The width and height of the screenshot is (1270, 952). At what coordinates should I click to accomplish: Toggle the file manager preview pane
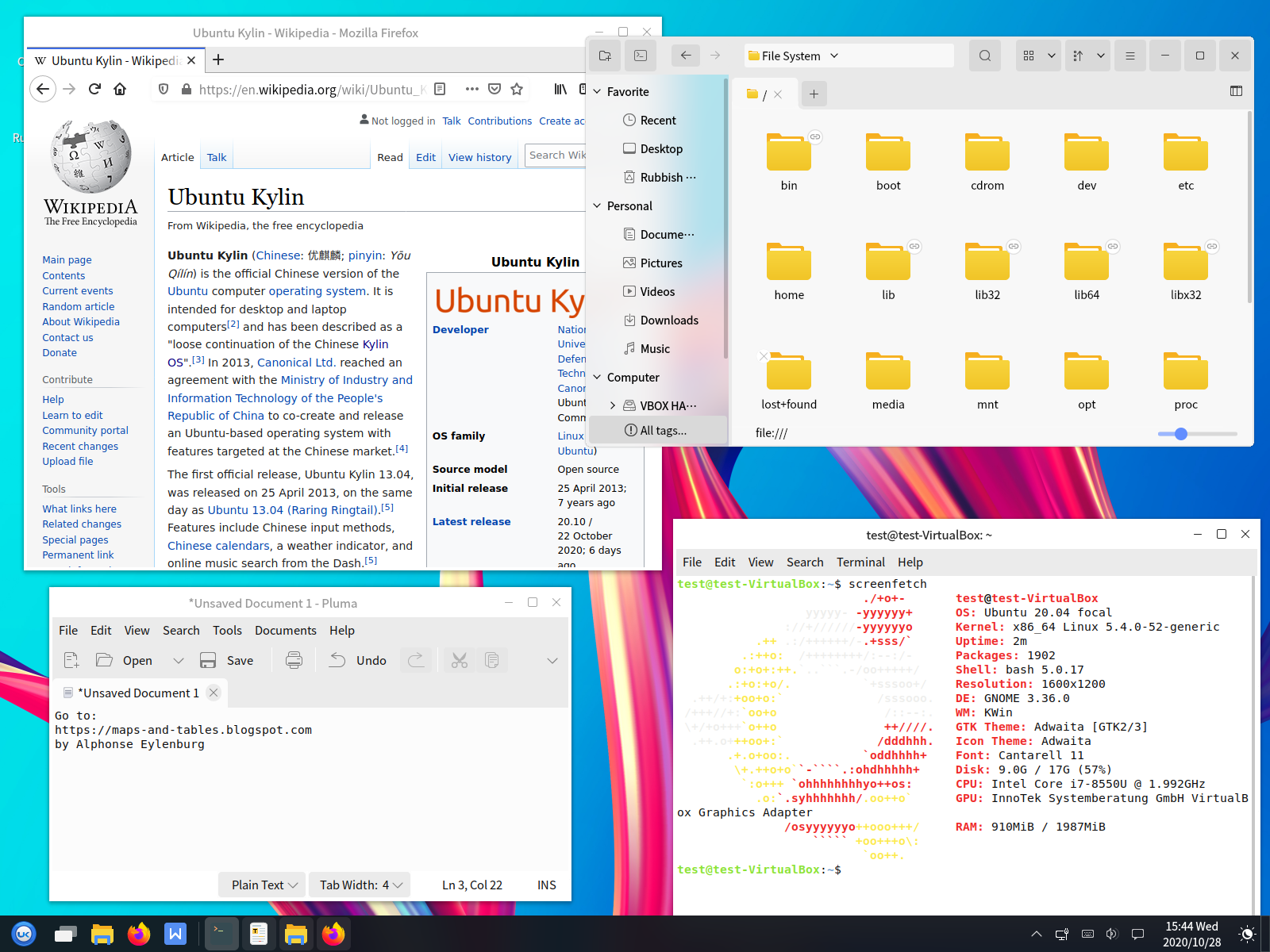point(1236,91)
